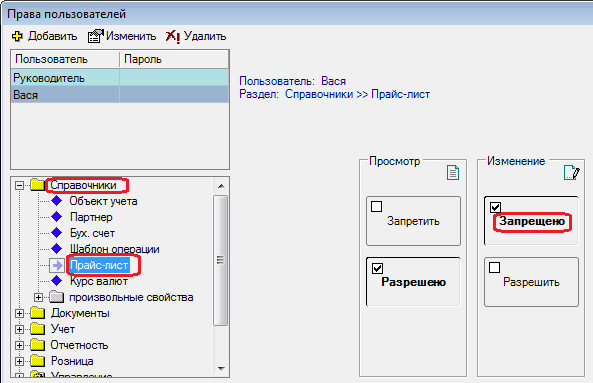Click the Документы folder icon
The height and width of the screenshot is (383, 593).
[x=37, y=313]
